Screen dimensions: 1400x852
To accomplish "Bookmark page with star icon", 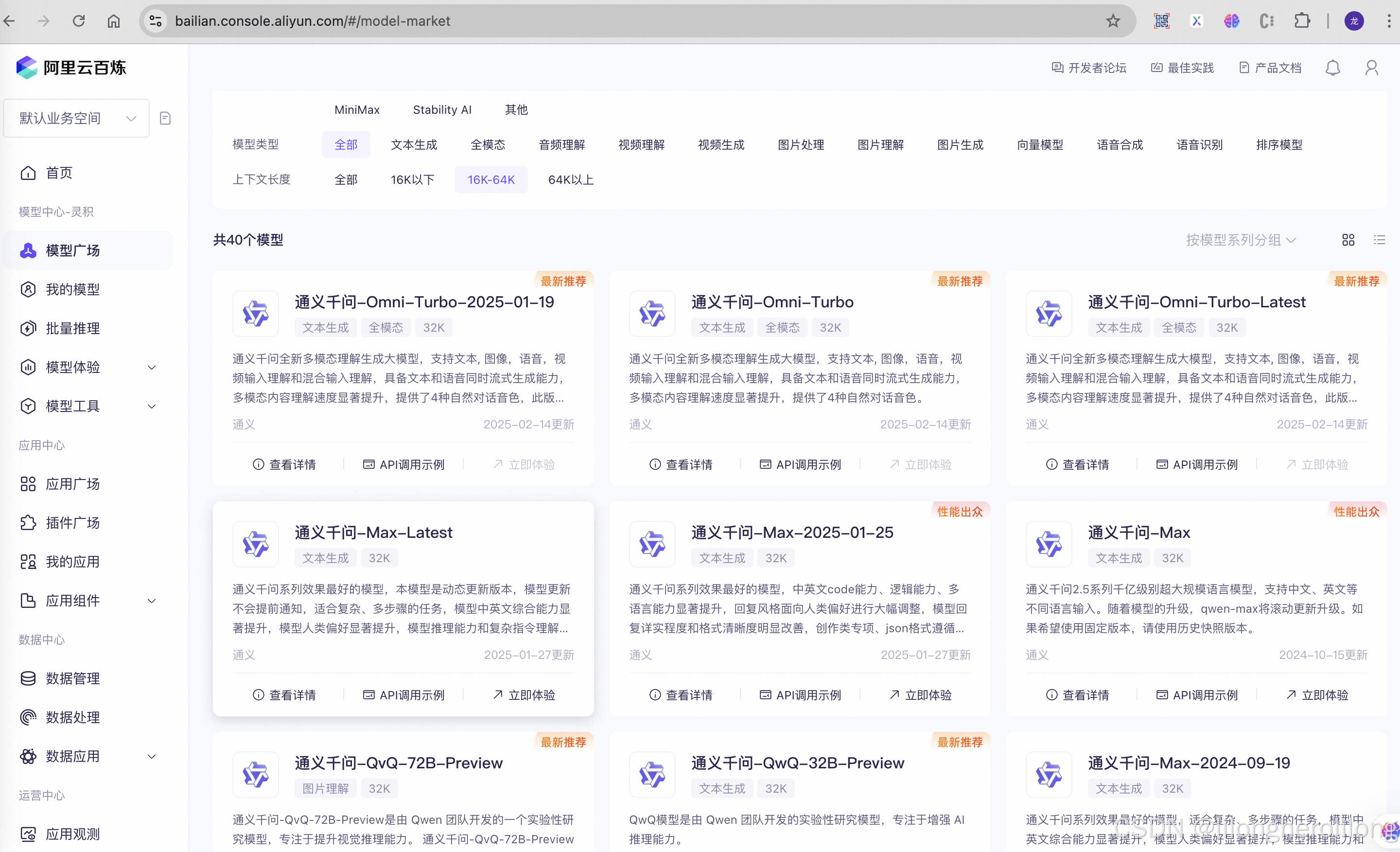I will 1113,21.
